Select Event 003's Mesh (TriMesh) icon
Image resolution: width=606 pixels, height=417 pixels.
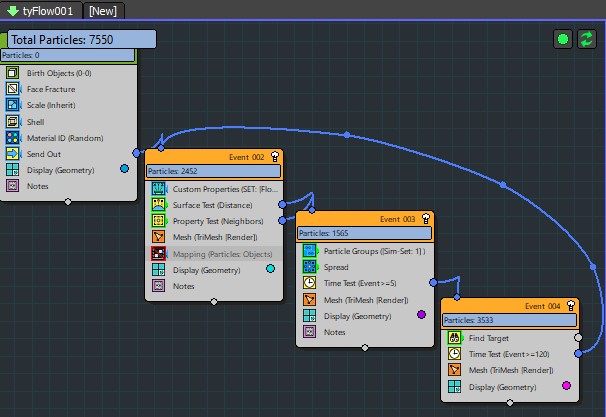pyautogui.click(x=310, y=300)
